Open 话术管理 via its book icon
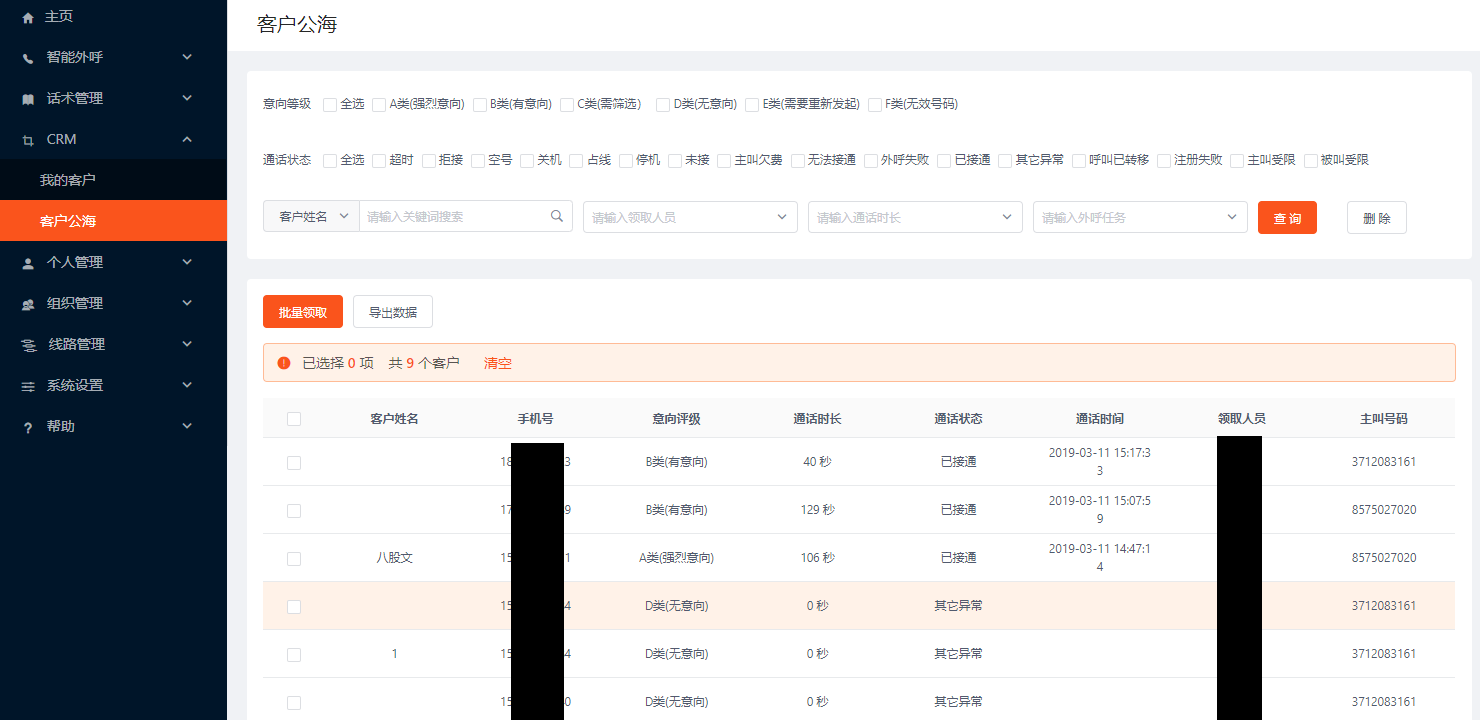Image resolution: width=1480 pixels, height=720 pixels. (28, 98)
